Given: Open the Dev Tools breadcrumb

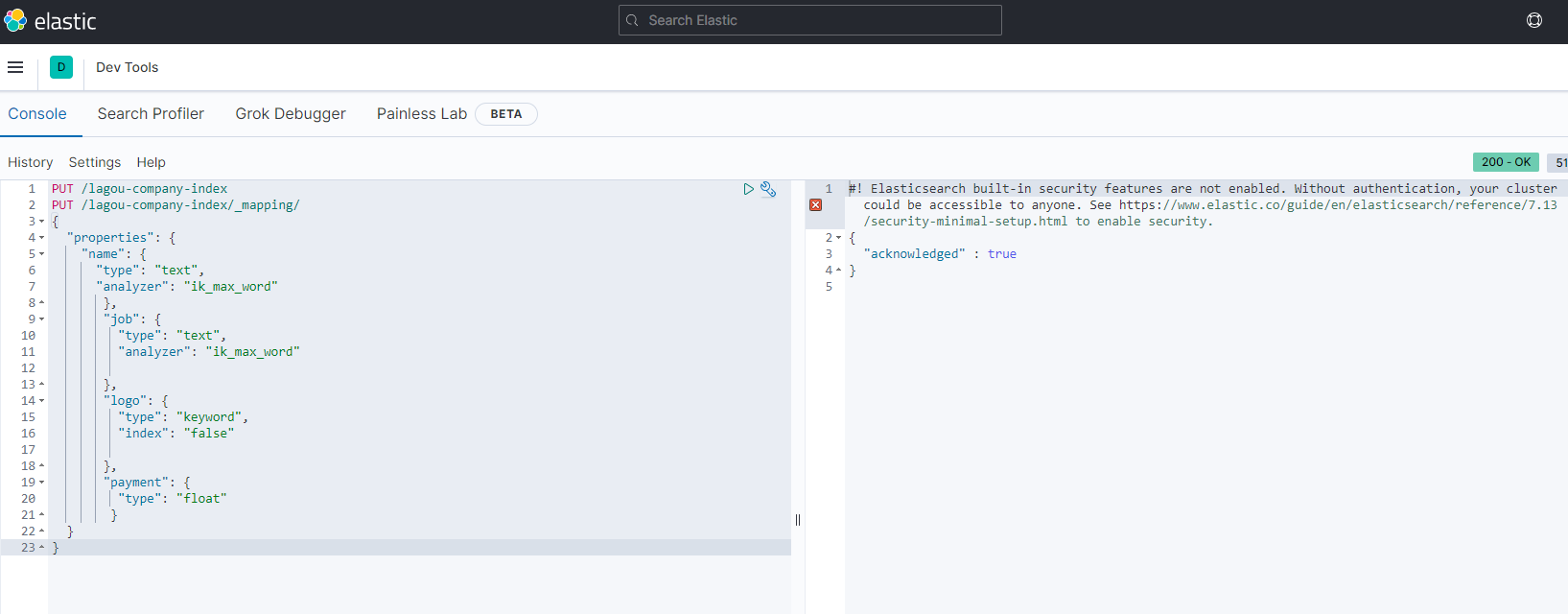Looking at the screenshot, I should click(x=127, y=67).
